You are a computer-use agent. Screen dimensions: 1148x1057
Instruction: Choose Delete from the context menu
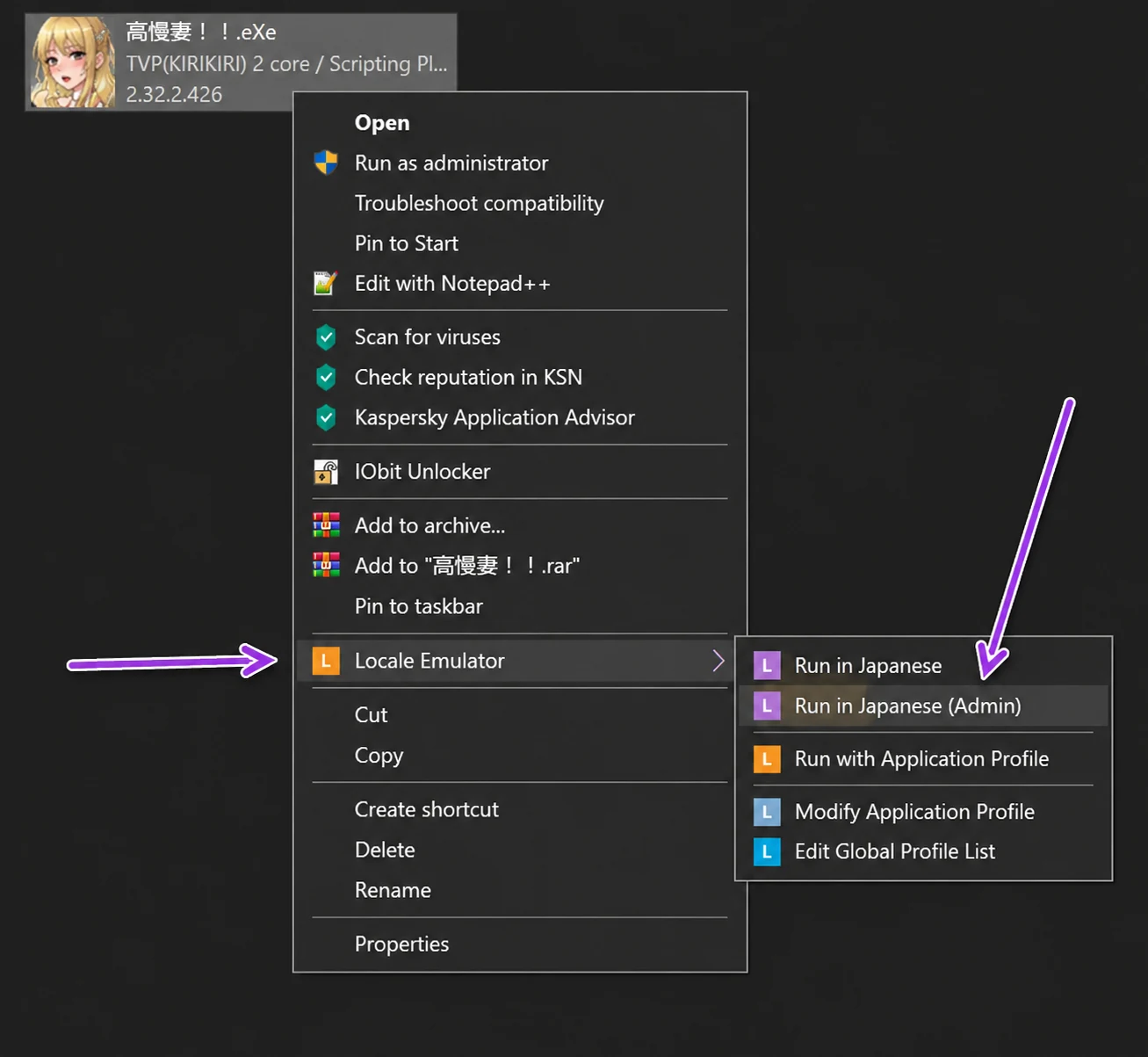[x=520, y=850]
